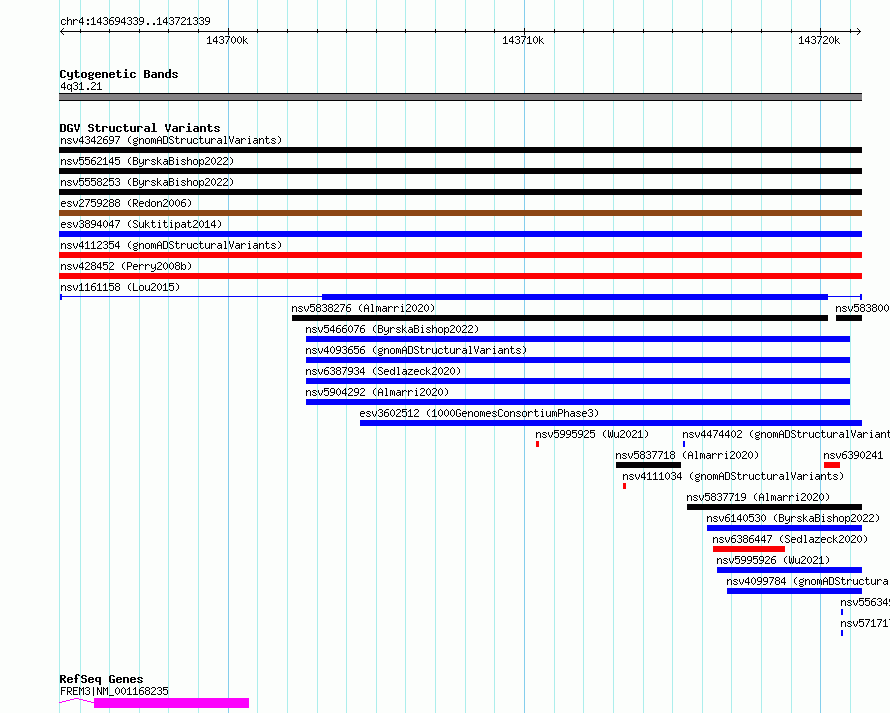The image size is (890, 713).
Task: Click the 4q31.21 cytogenetic band label
Action: point(81,86)
